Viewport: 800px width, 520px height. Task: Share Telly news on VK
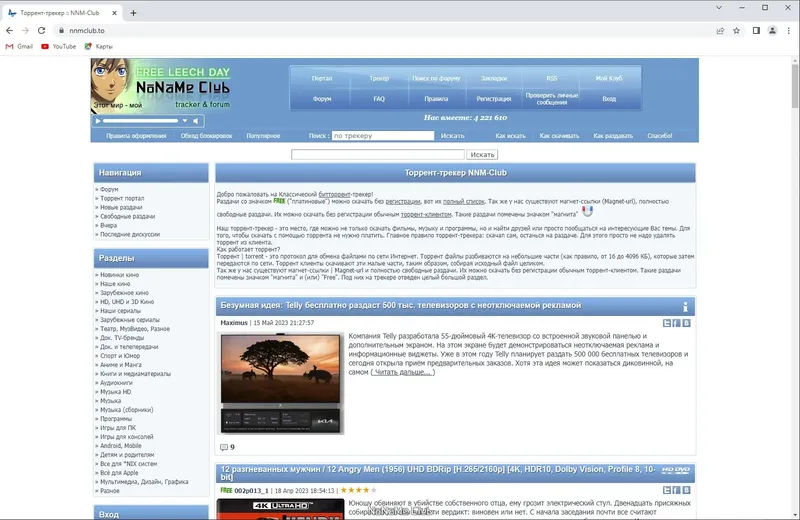pyautogui.click(x=686, y=323)
